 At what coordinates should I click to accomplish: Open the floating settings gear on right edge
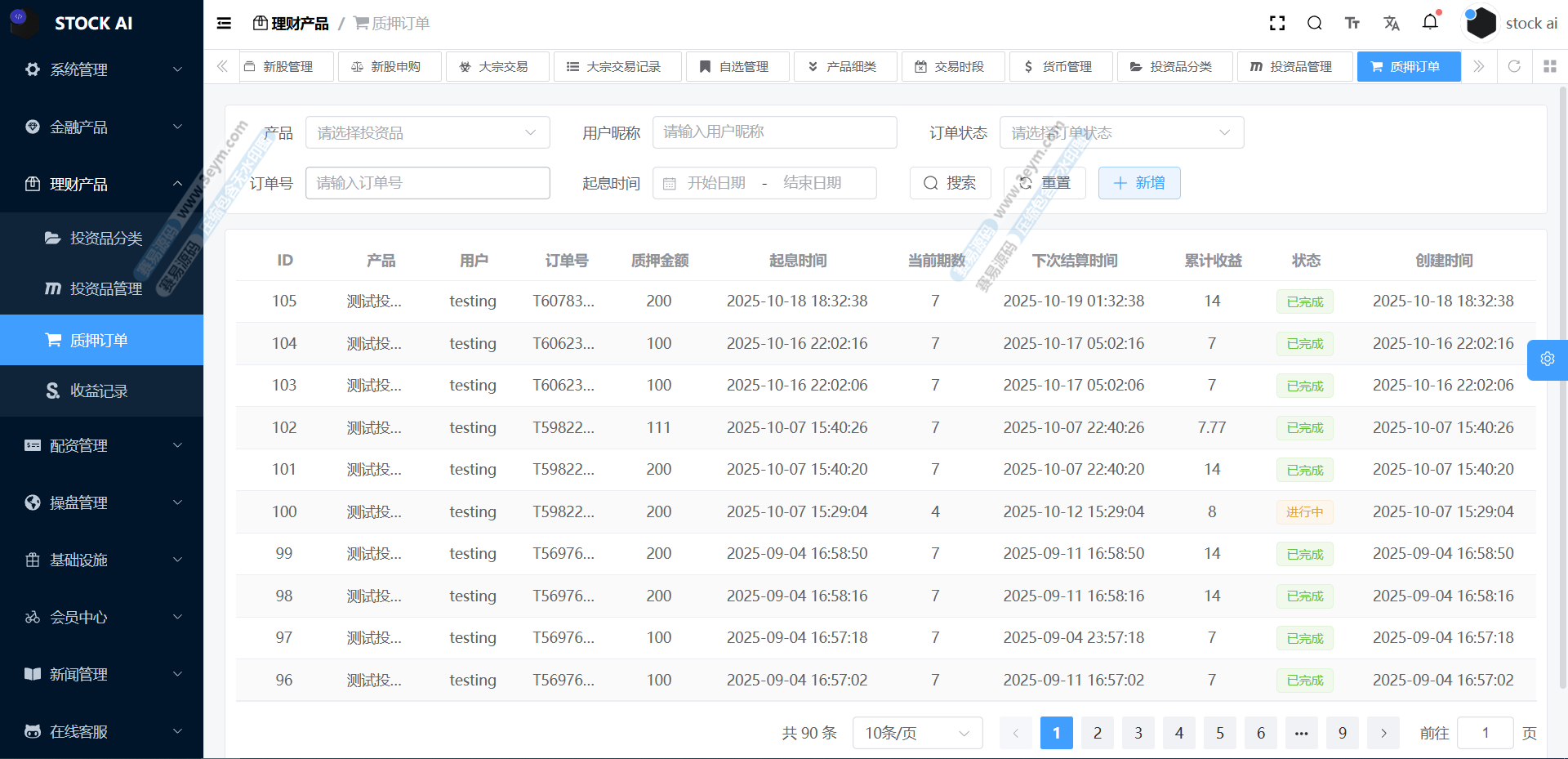tap(1547, 359)
